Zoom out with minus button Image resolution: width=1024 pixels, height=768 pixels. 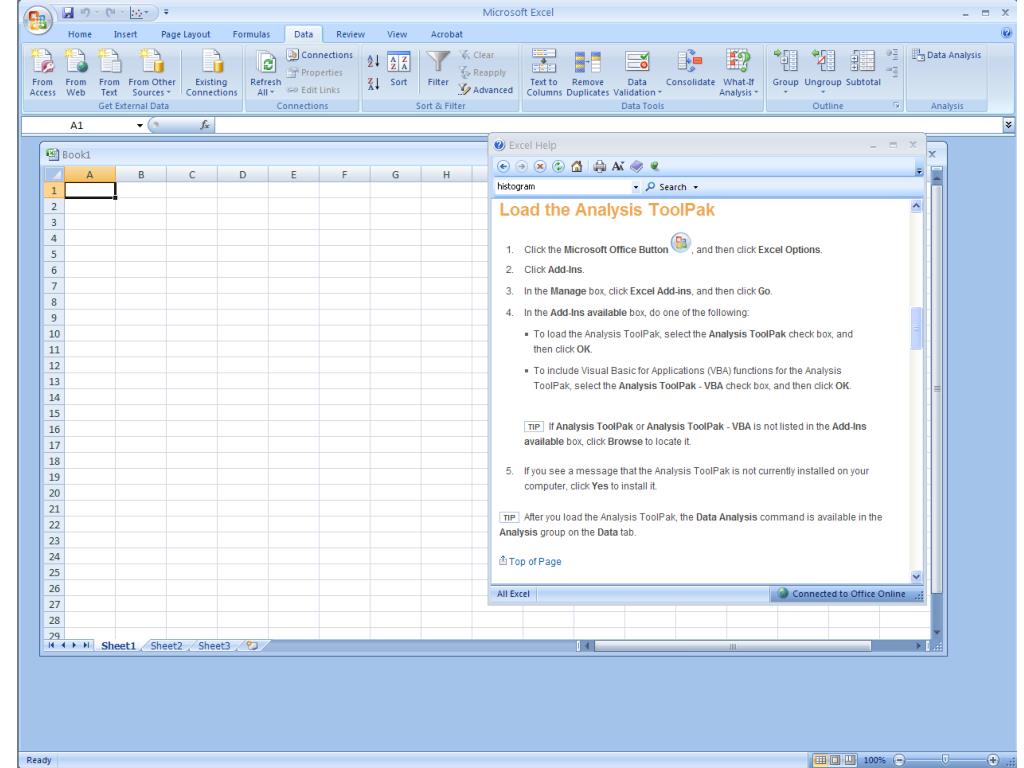[x=899, y=760]
